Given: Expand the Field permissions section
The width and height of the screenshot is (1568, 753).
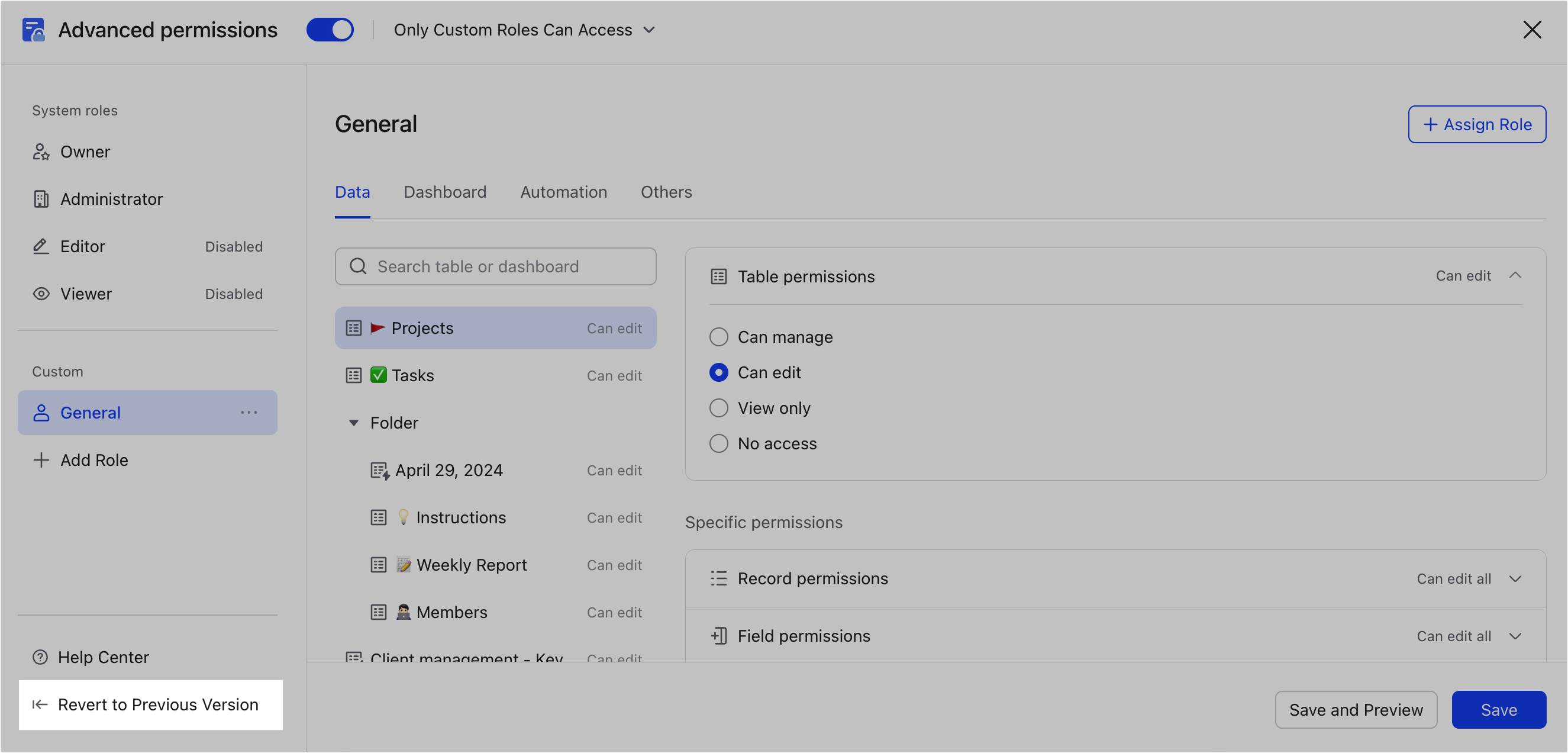Looking at the screenshot, I should [x=1515, y=635].
